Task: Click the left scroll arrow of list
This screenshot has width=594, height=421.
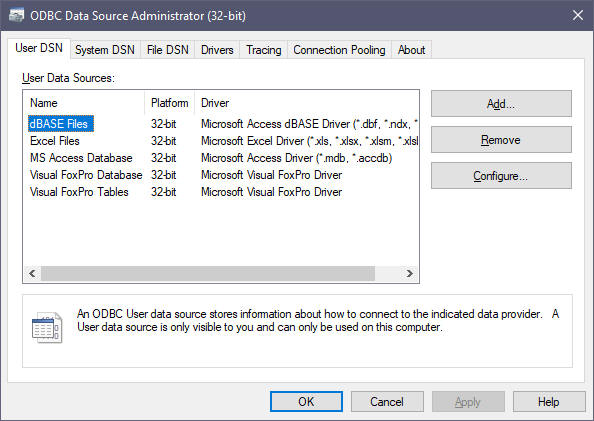Action: [x=33, y=273]
